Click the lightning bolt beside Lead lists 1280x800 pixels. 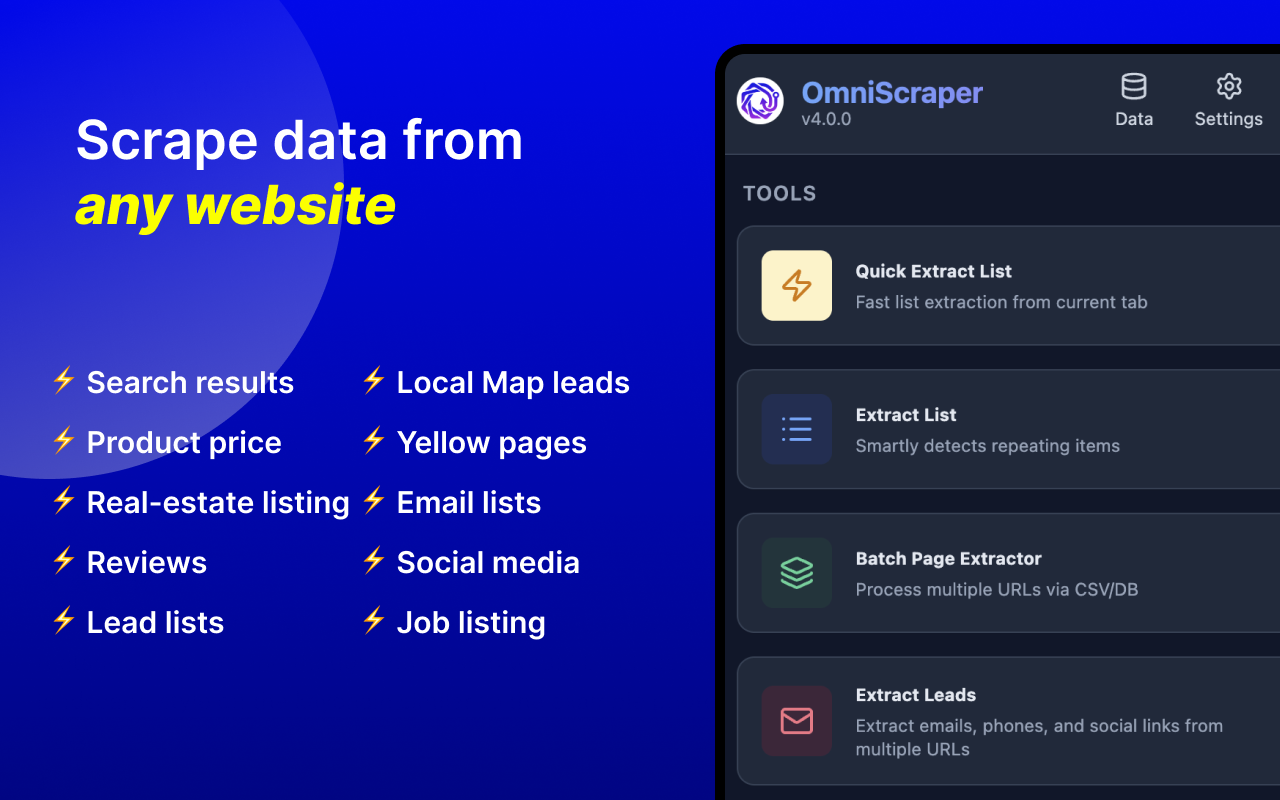64,621
